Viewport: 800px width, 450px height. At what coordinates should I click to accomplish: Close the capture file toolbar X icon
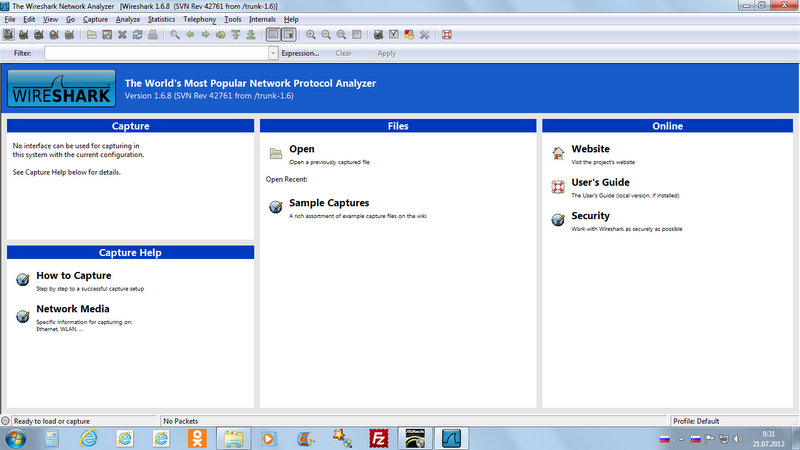pyautogui.click(x=122, y=35)
